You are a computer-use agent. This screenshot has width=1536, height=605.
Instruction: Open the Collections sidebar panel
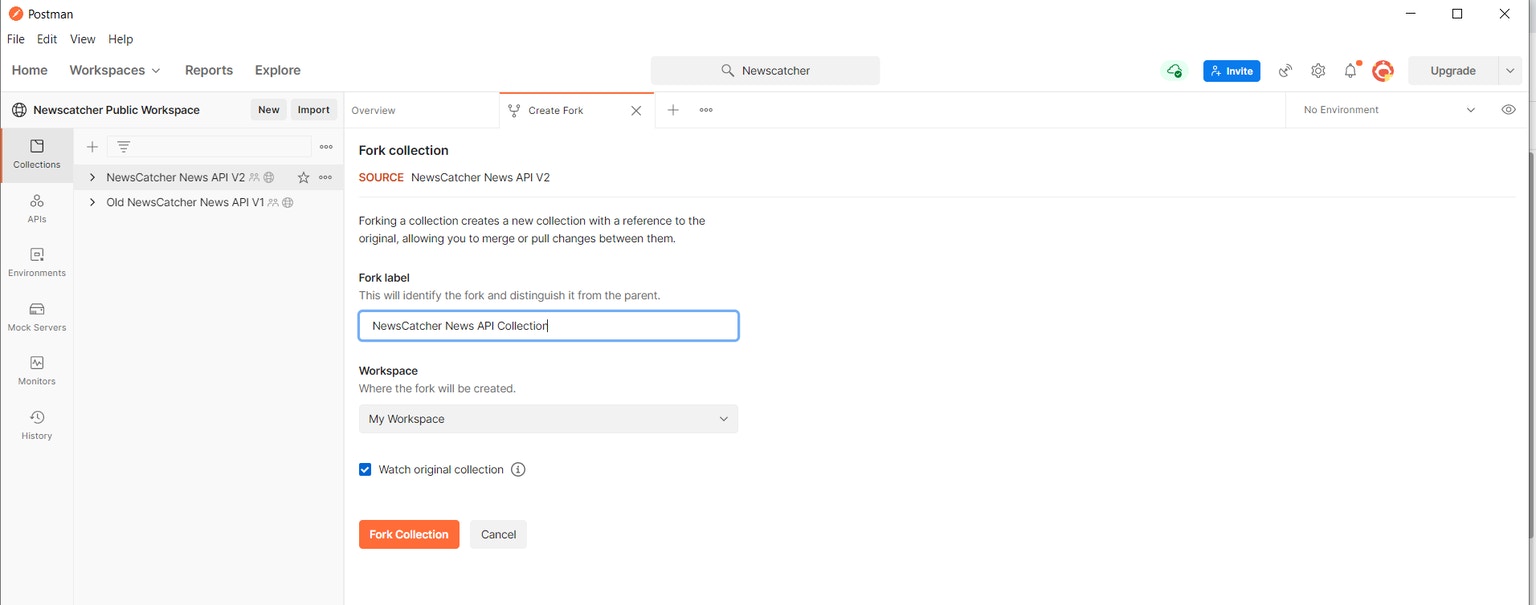(37, 154)
